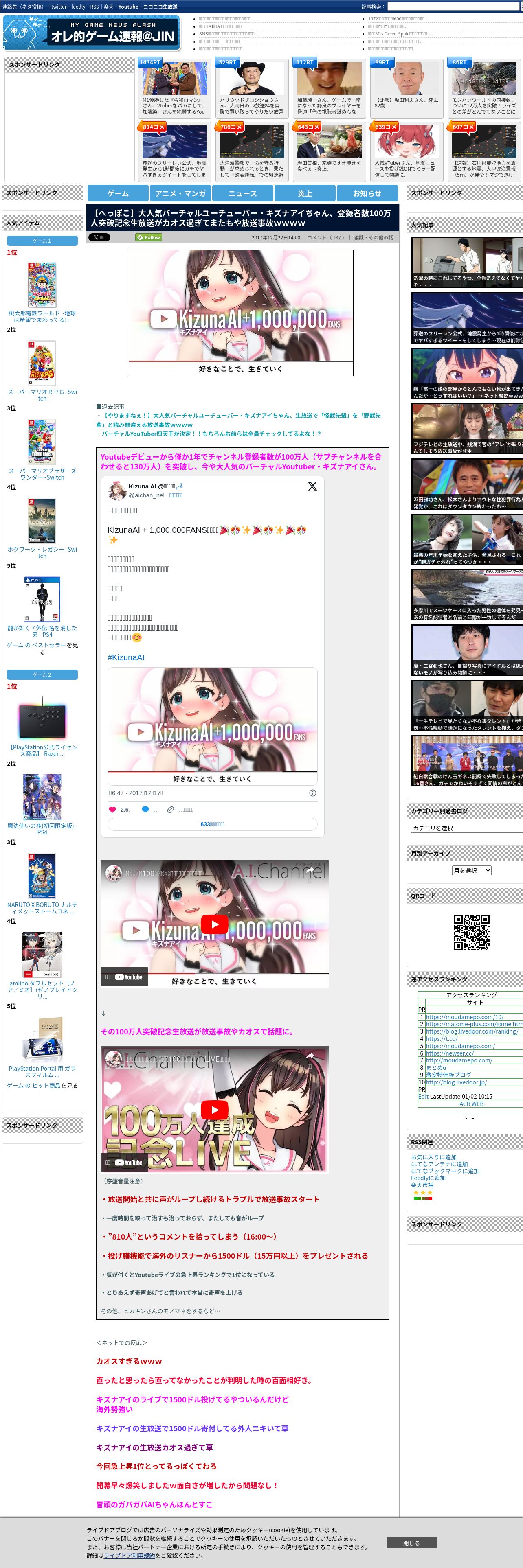Close the cookie banner with 閉じる button

click(411, 1542)
